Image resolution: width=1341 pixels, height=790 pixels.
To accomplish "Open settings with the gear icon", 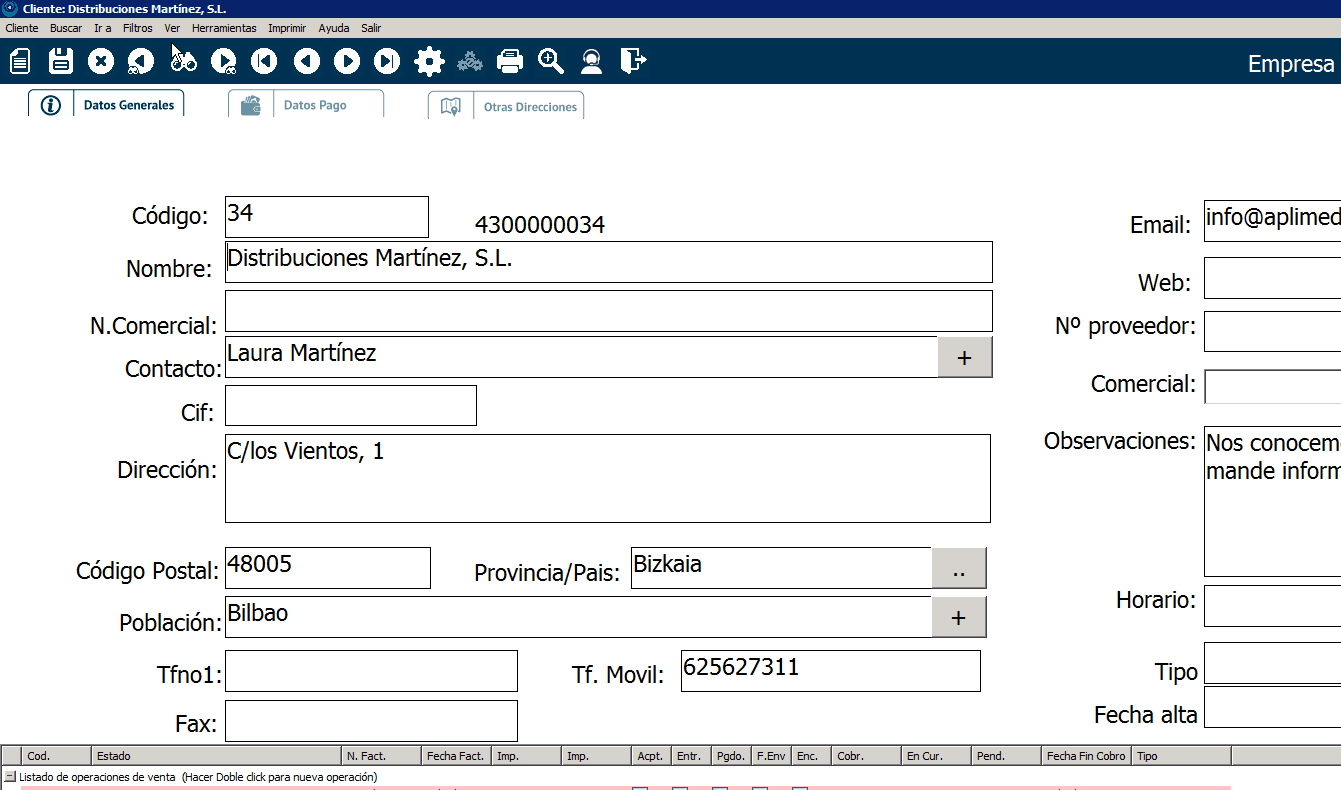I will (x=429, y=62).
